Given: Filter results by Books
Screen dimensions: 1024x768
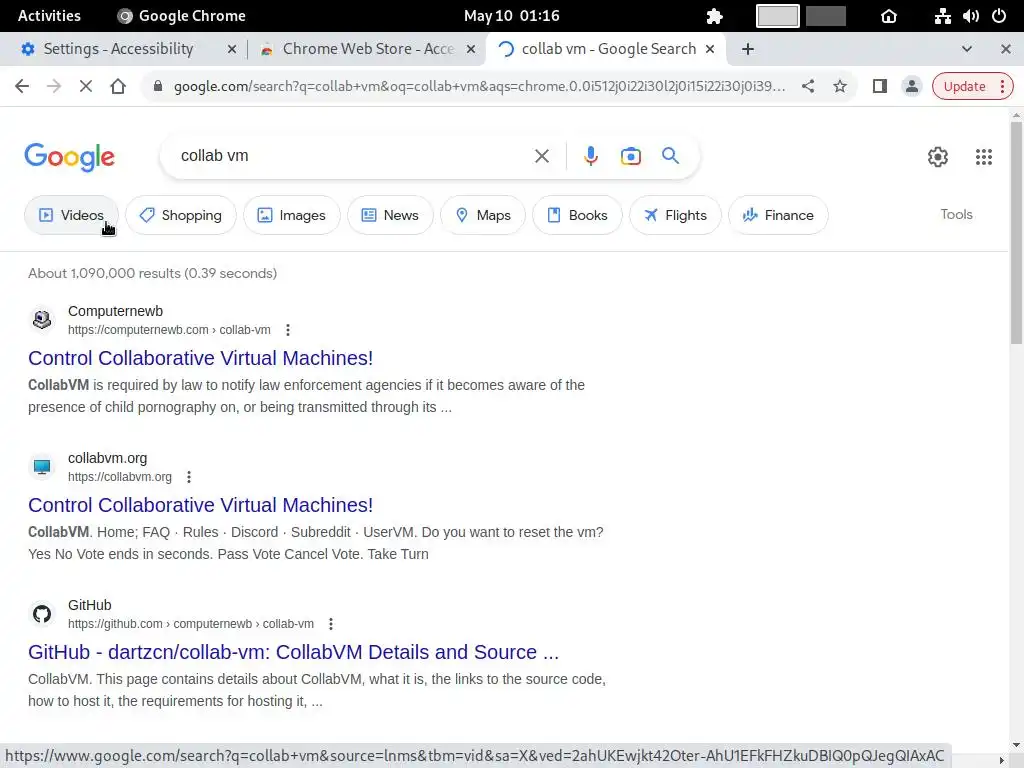Looking at the screenshot, I should coord(577,215).
